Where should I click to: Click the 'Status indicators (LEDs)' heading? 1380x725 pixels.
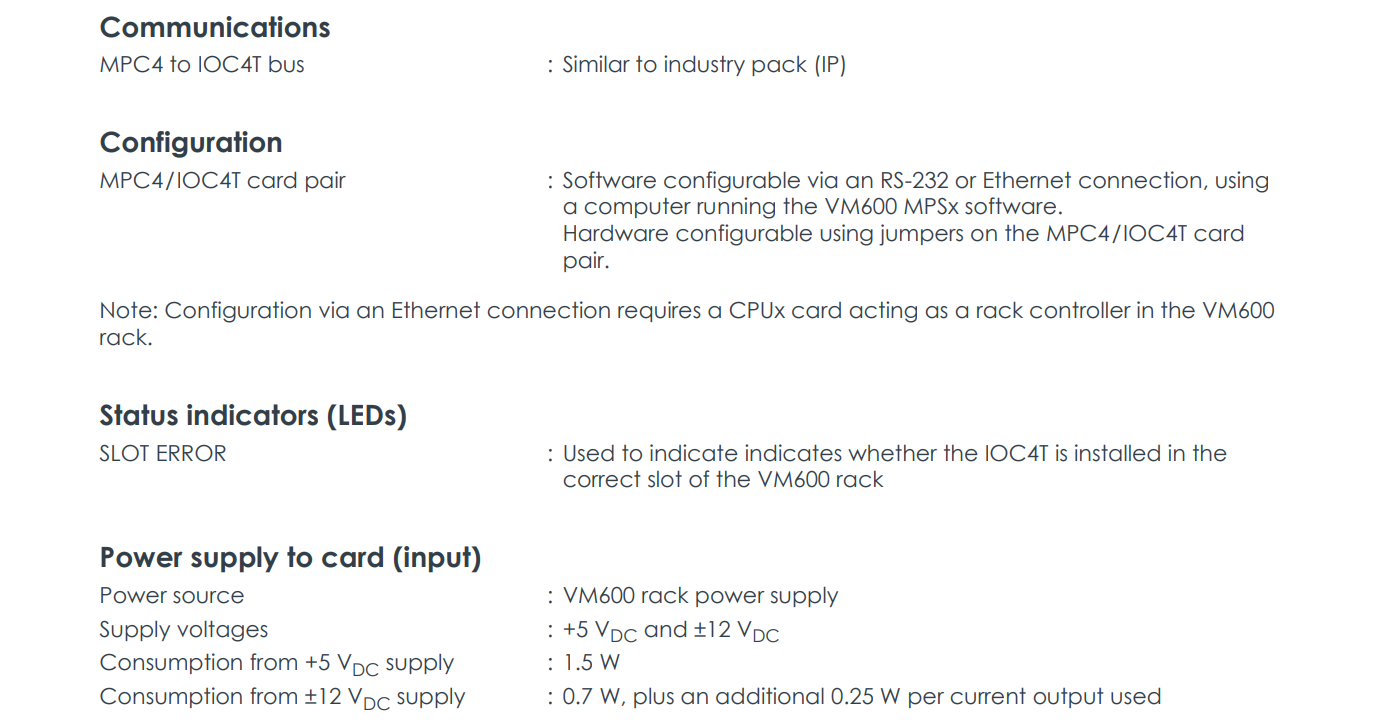(253, 416)
